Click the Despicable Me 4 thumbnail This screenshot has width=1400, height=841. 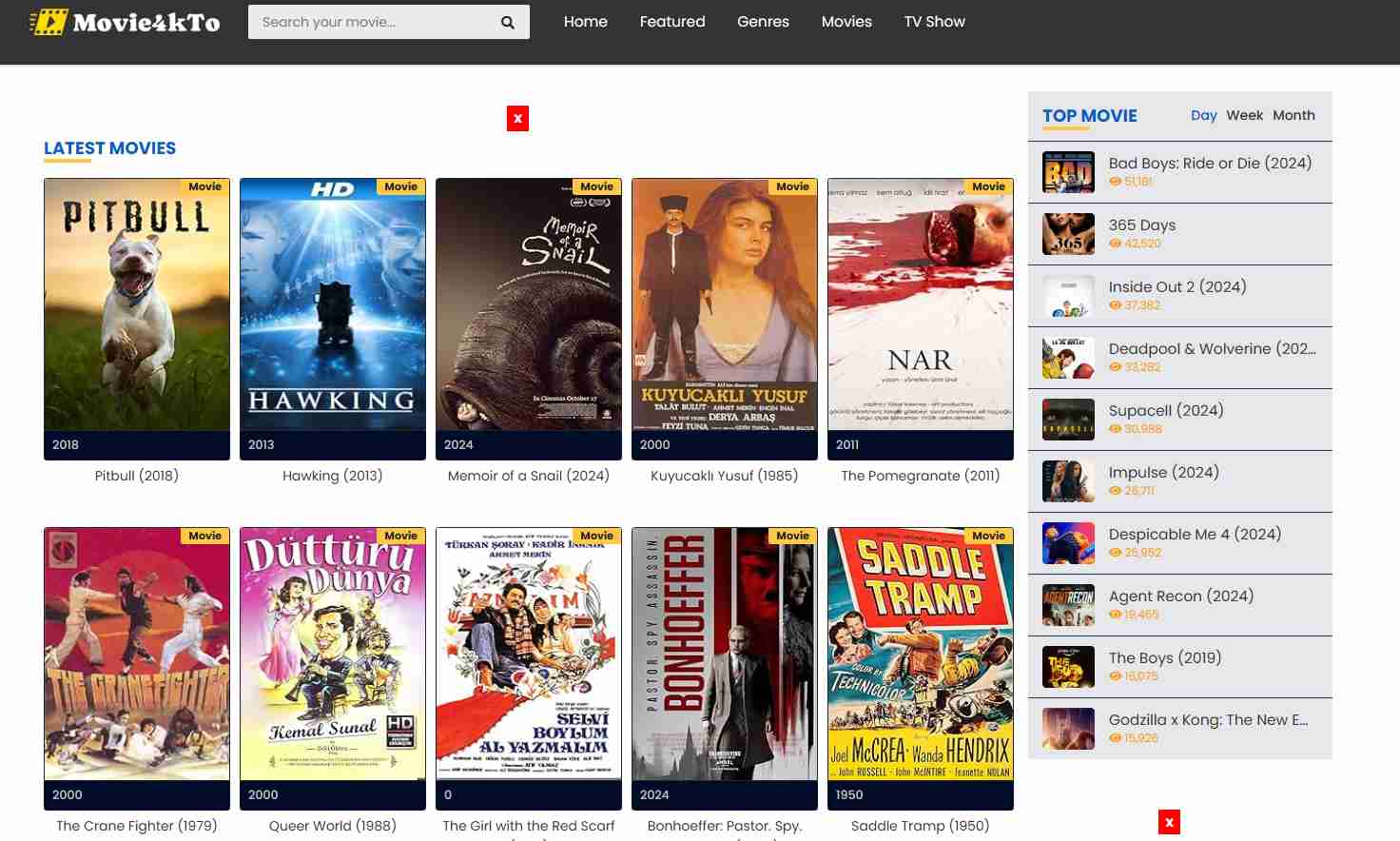click(1068, 543)
